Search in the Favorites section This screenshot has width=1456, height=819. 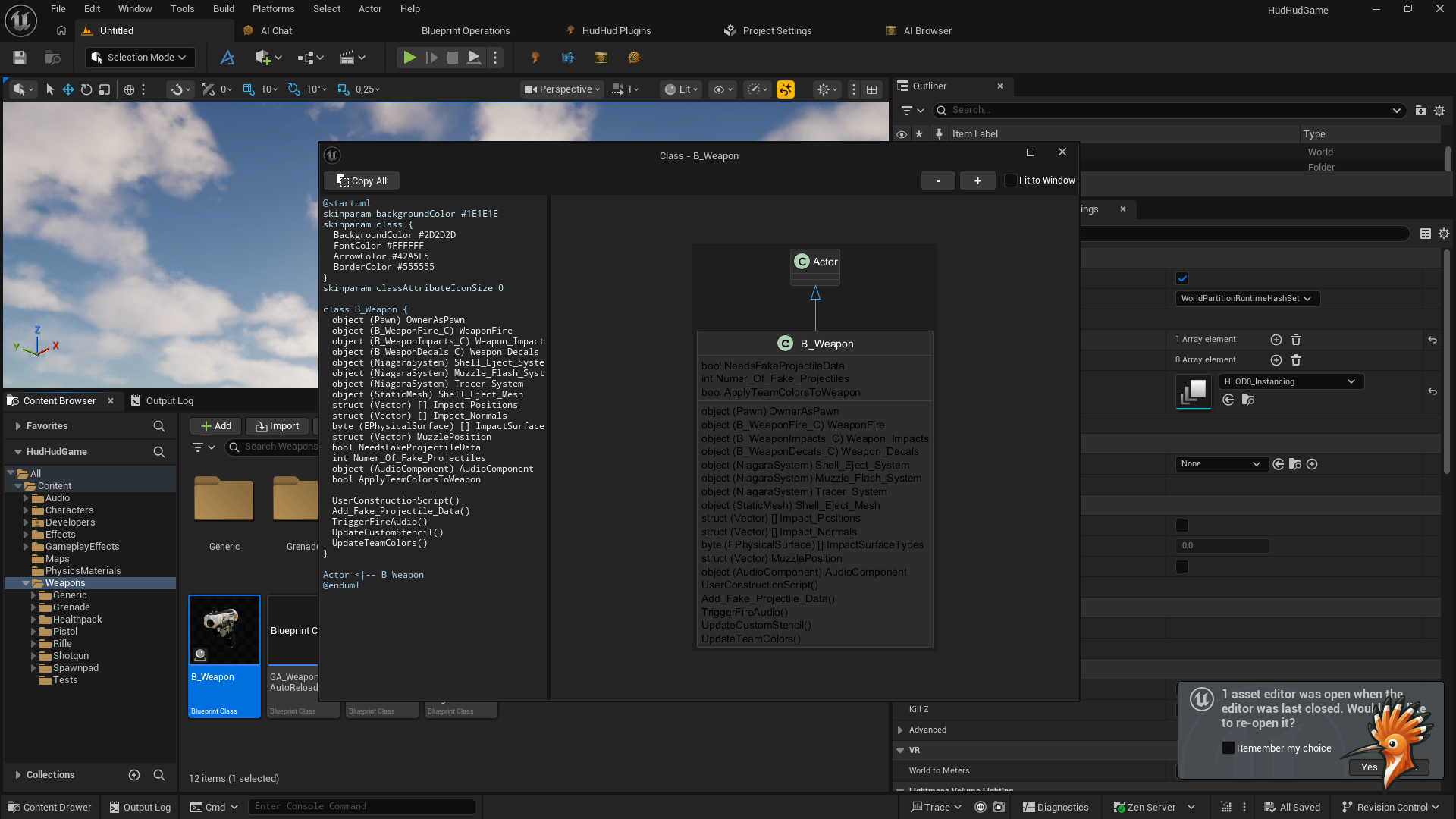(x=158, y=426)
